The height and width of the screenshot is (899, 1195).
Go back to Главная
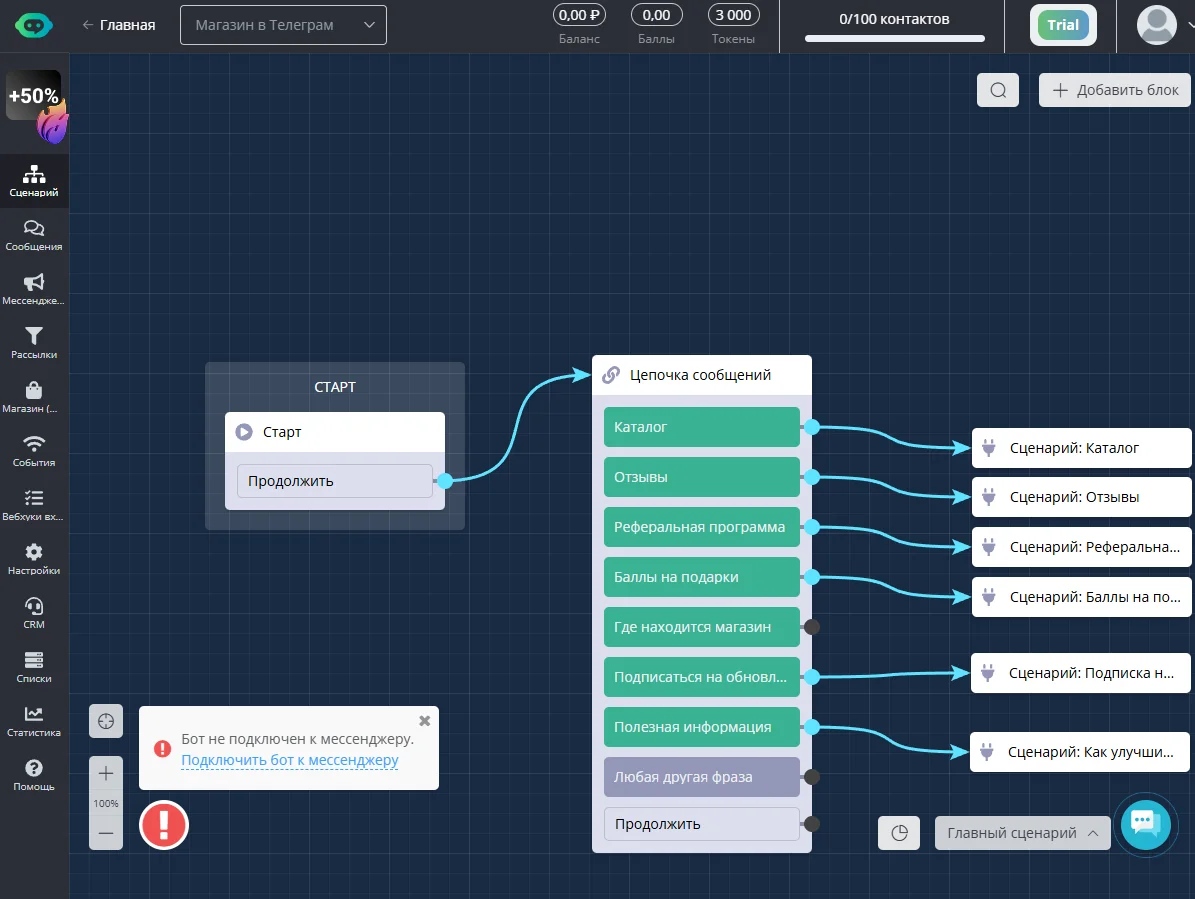click(x=119, y=25)
